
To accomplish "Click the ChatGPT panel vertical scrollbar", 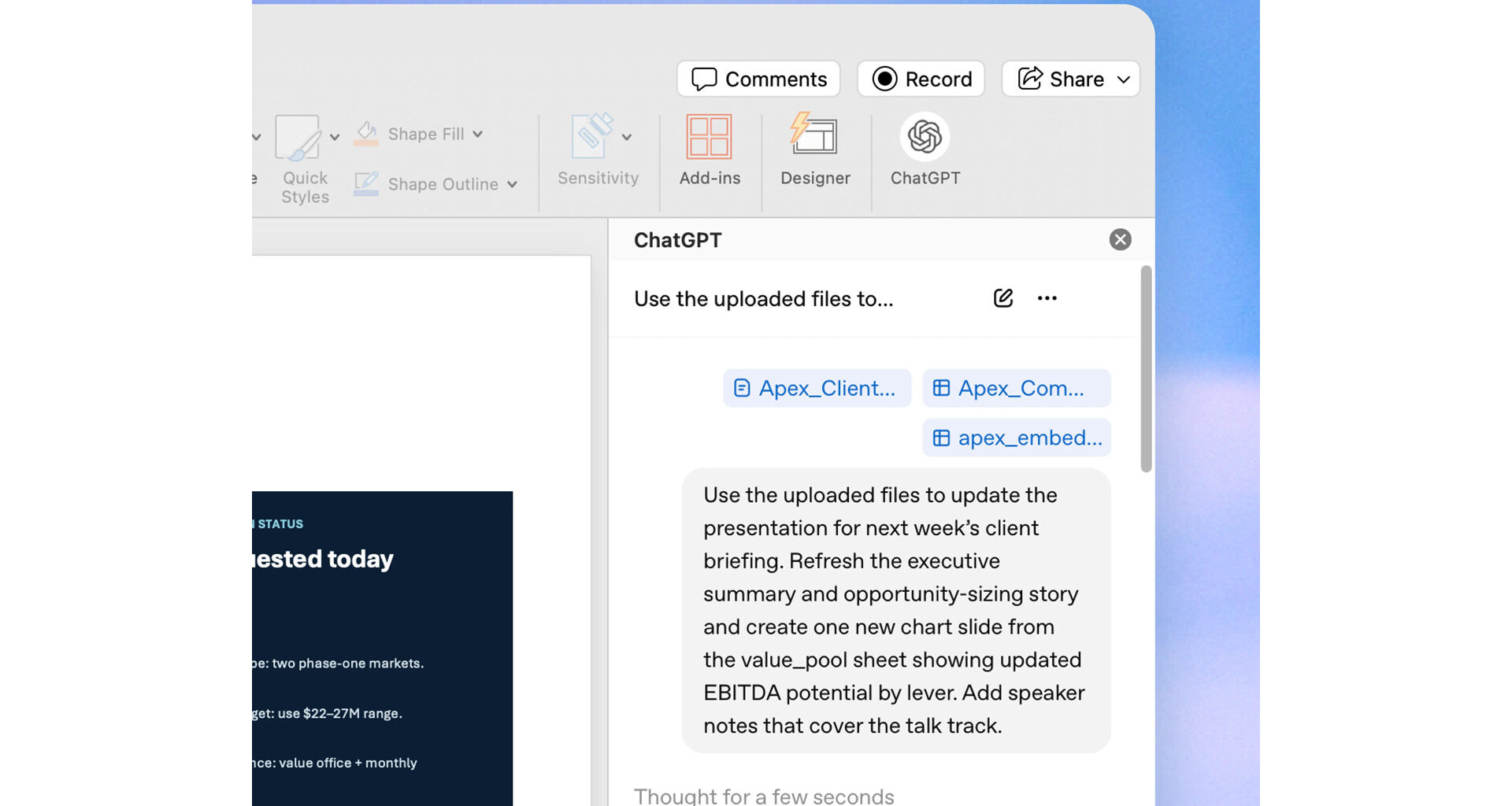I will (1146, 369).
